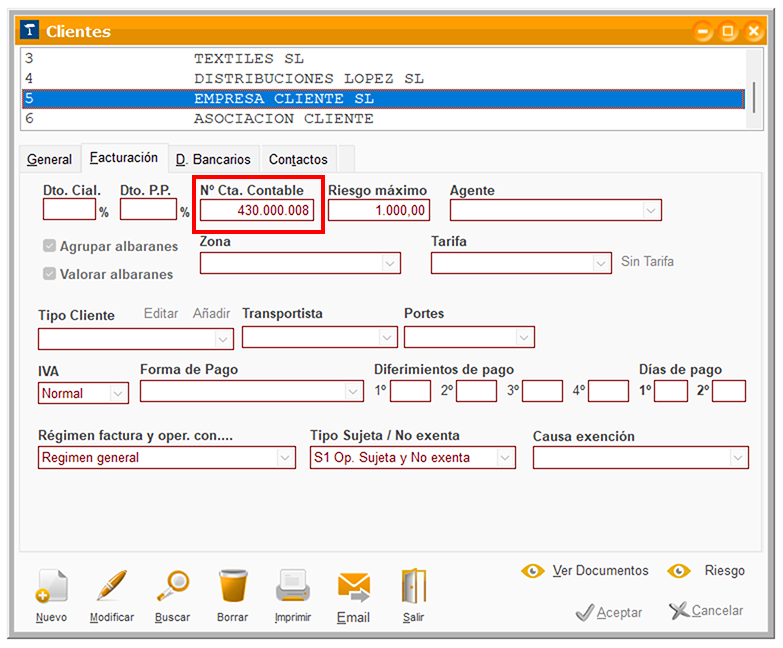
Task: Close the Clientes window
Action: (754, 31)
